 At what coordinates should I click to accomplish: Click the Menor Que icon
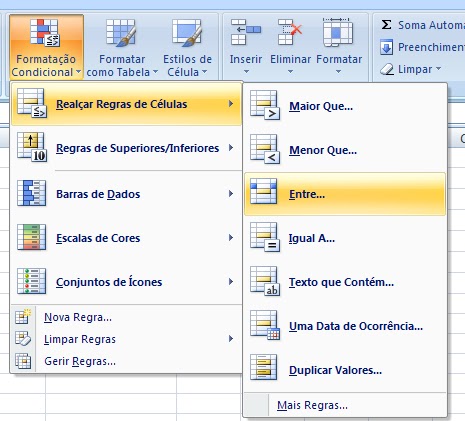[265, 149]
